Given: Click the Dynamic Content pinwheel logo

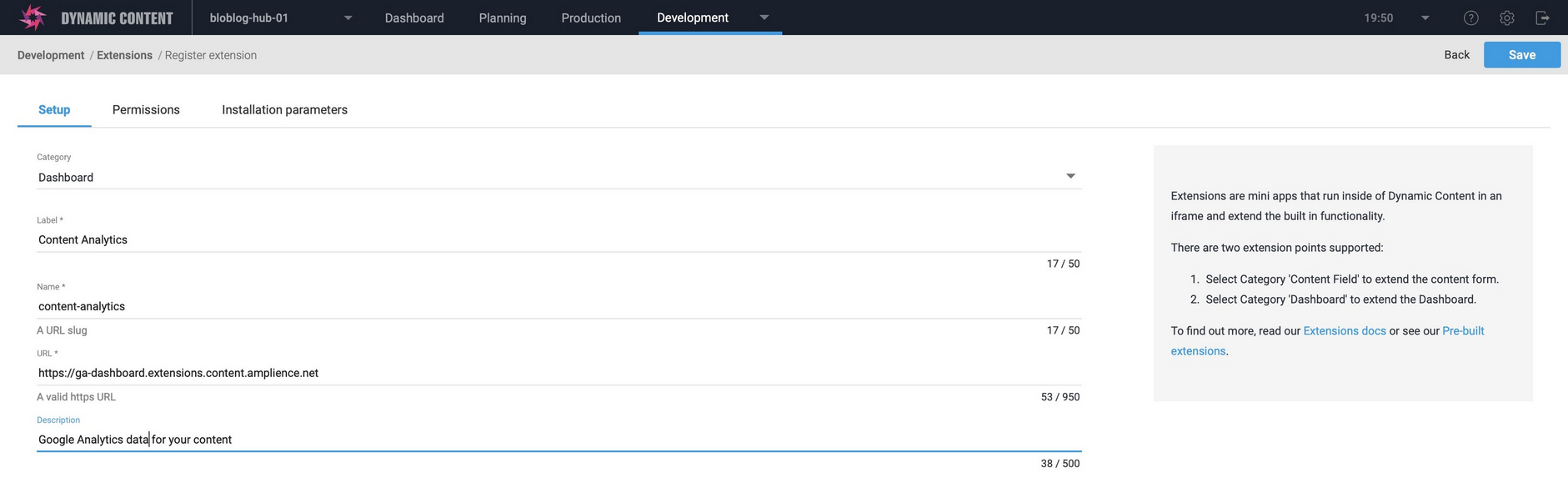Looking at the screenshot, I should pyautogui.click(x=33, y=18).
